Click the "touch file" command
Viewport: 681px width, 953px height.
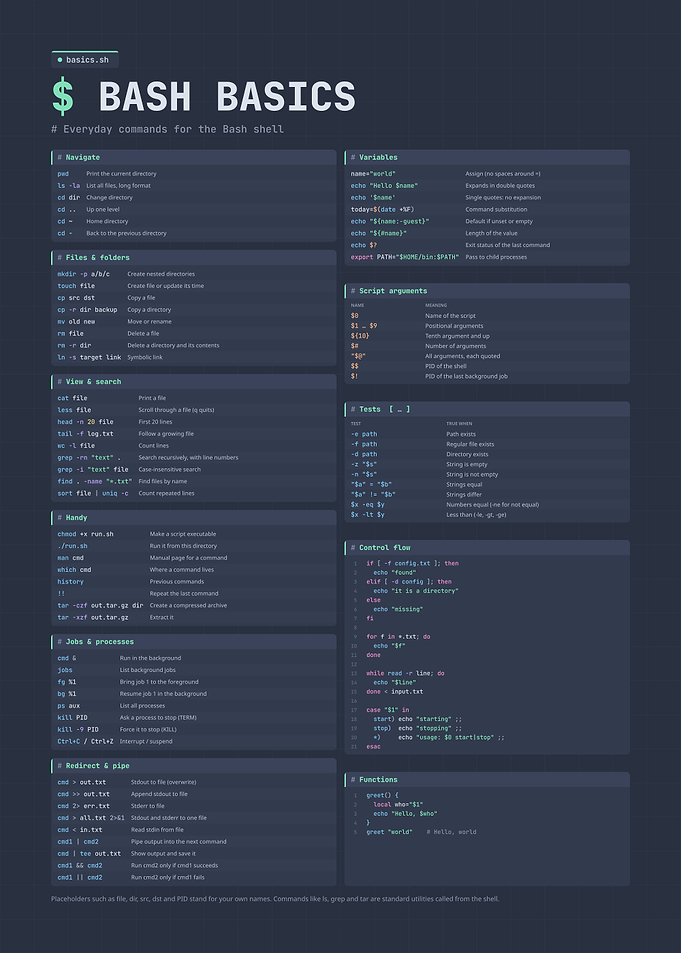click(x=76, y=286)
